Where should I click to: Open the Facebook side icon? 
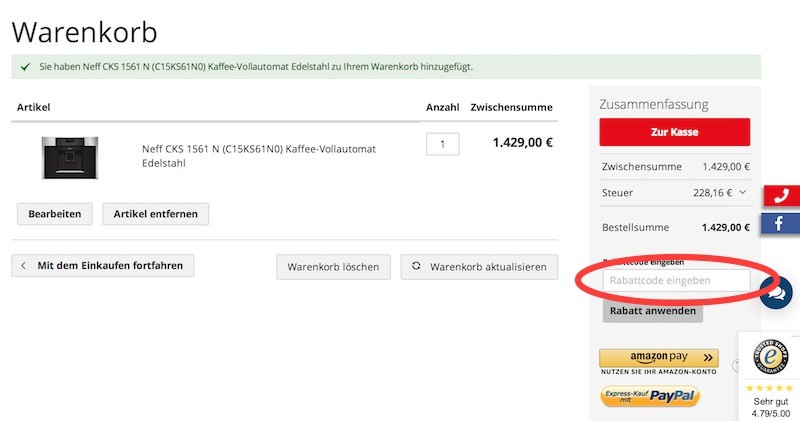pyautogui.click(x=780, y=224)
